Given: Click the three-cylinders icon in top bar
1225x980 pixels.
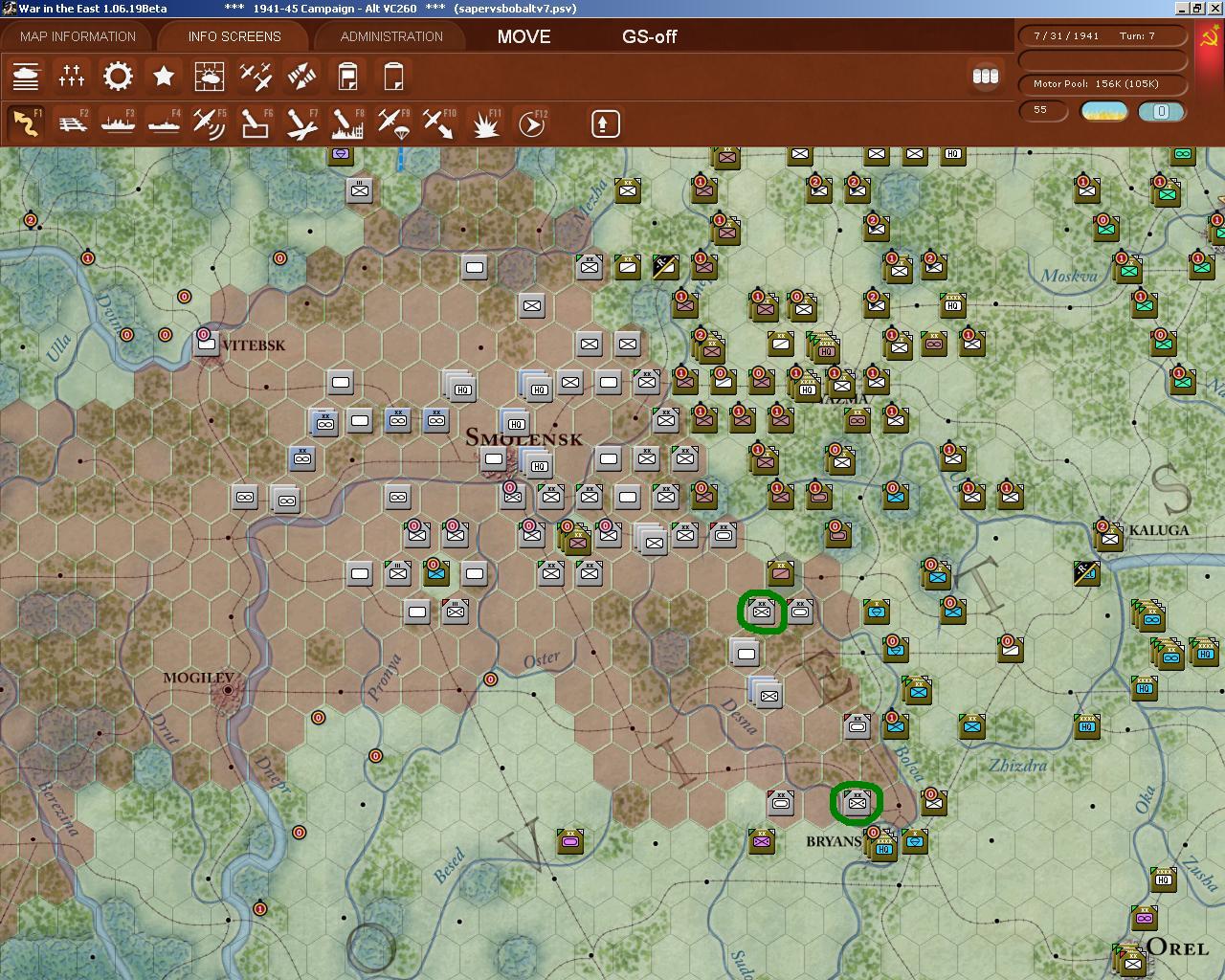Looking at the screenshot, I should pos(985,76).
